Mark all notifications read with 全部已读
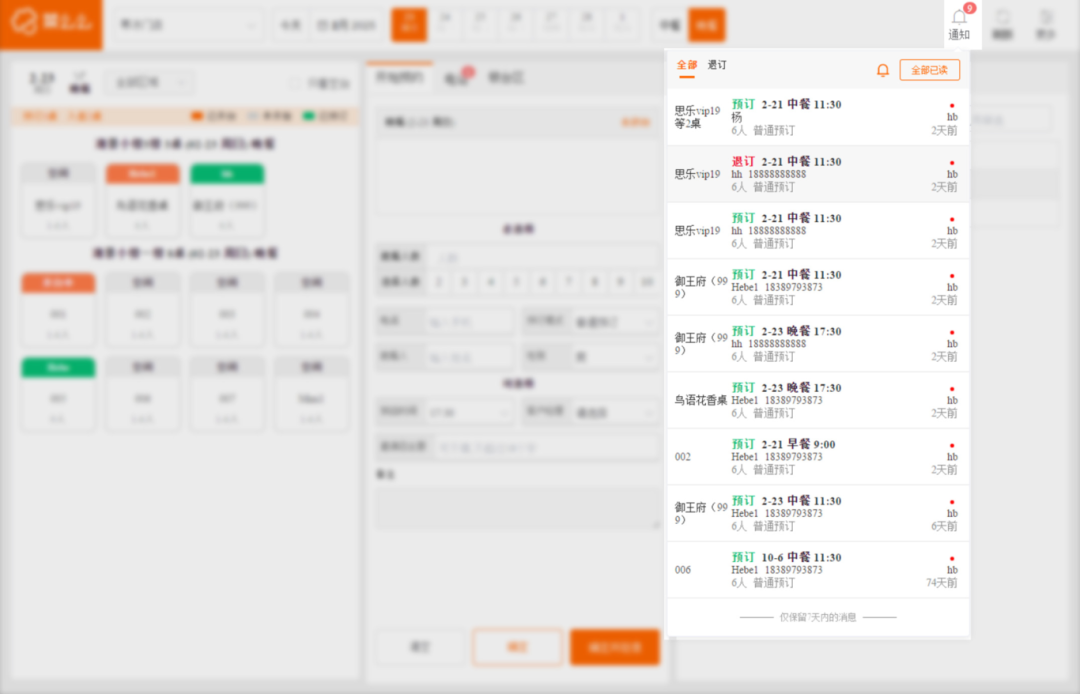 point(929,70)
